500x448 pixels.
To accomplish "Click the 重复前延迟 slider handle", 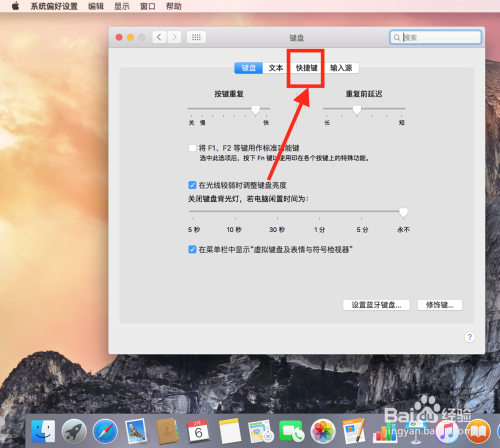I will click(x=357, y=110).
